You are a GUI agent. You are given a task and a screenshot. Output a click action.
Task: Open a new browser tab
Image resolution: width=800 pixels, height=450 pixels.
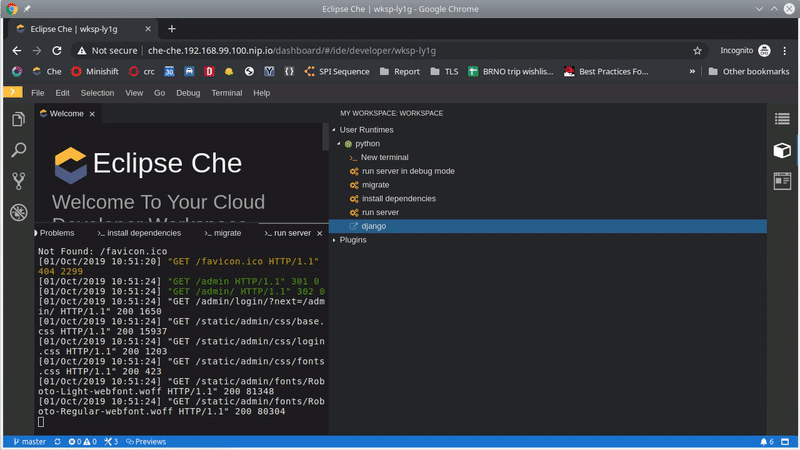(171, 29)
